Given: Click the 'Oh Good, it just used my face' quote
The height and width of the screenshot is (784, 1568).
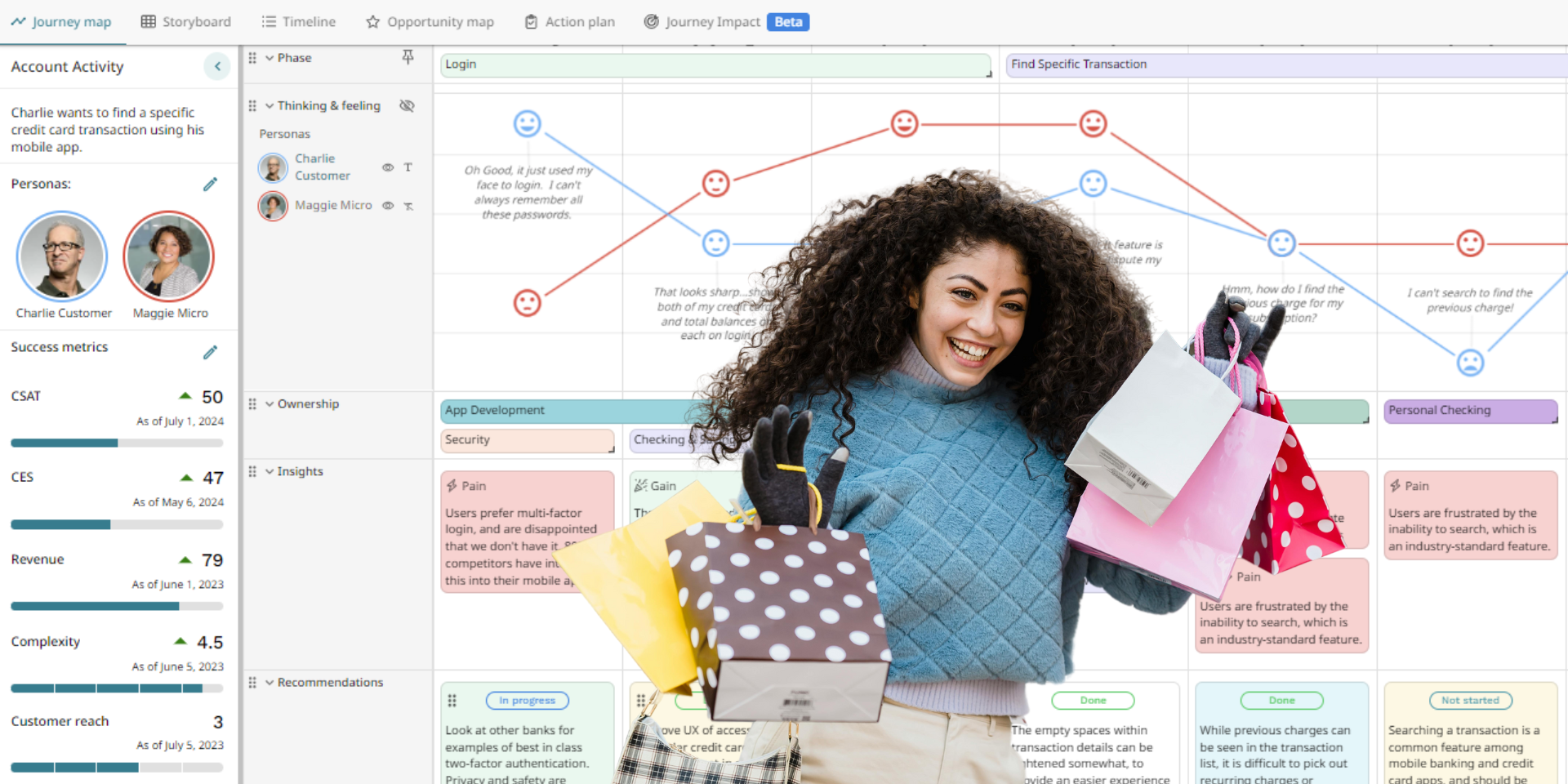Looking at the screenshot, I should point(528,193).
